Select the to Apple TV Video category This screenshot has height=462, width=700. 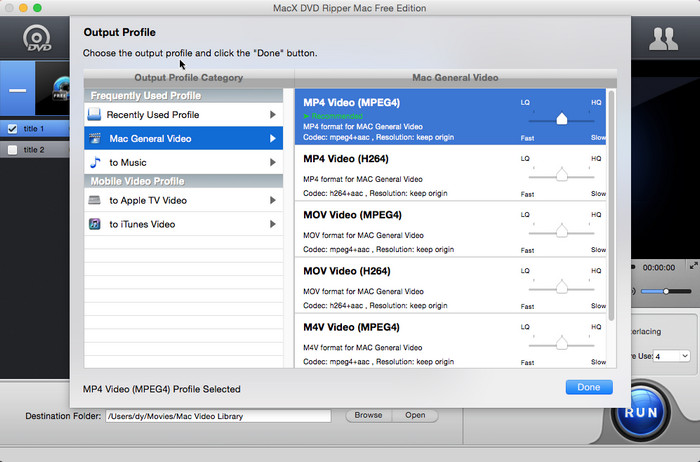[183, 200]
